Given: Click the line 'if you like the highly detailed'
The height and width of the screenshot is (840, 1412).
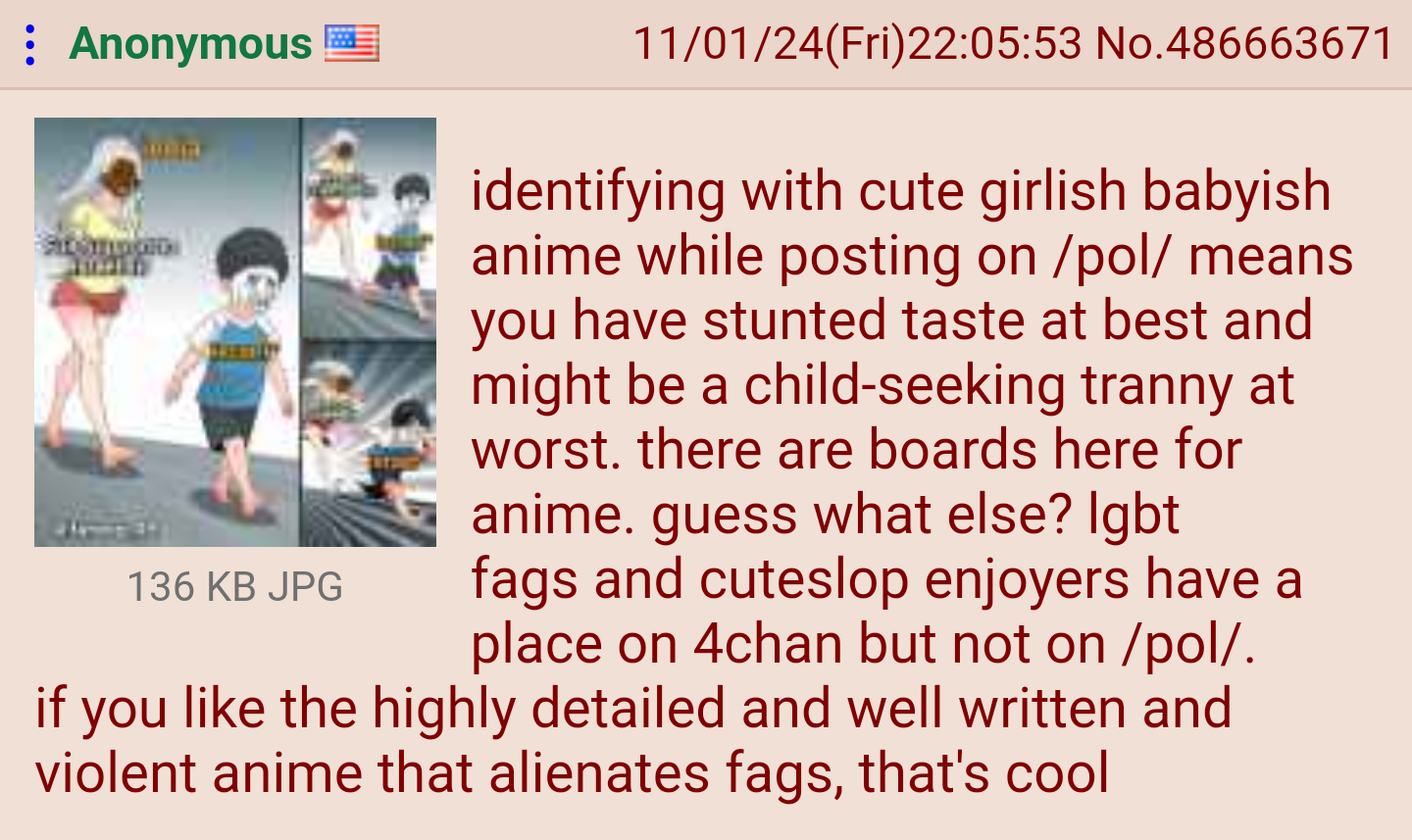Looking at the screenshot, I should [x=633, y=709].
